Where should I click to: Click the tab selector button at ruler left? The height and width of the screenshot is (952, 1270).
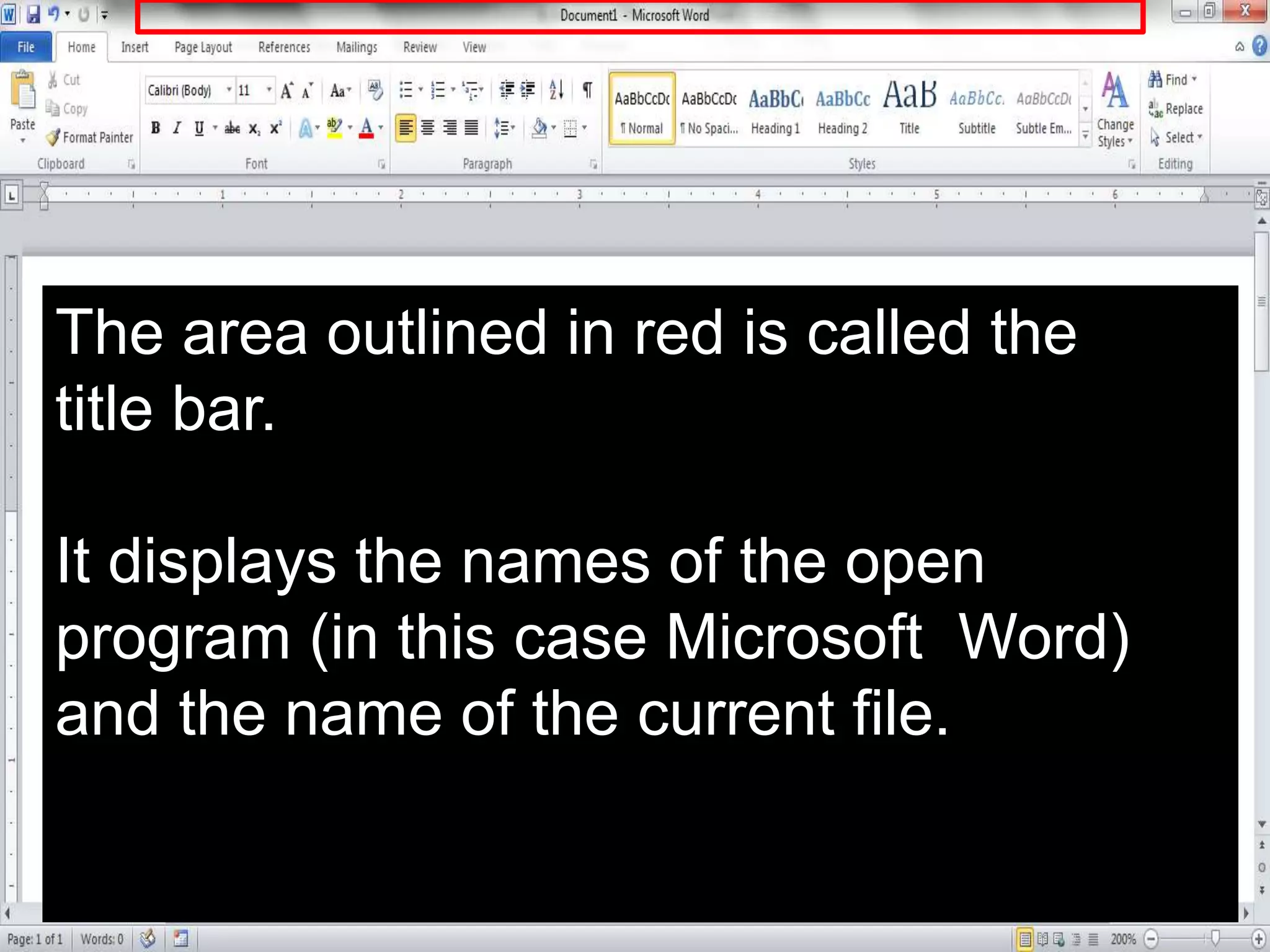click(12, 196)
